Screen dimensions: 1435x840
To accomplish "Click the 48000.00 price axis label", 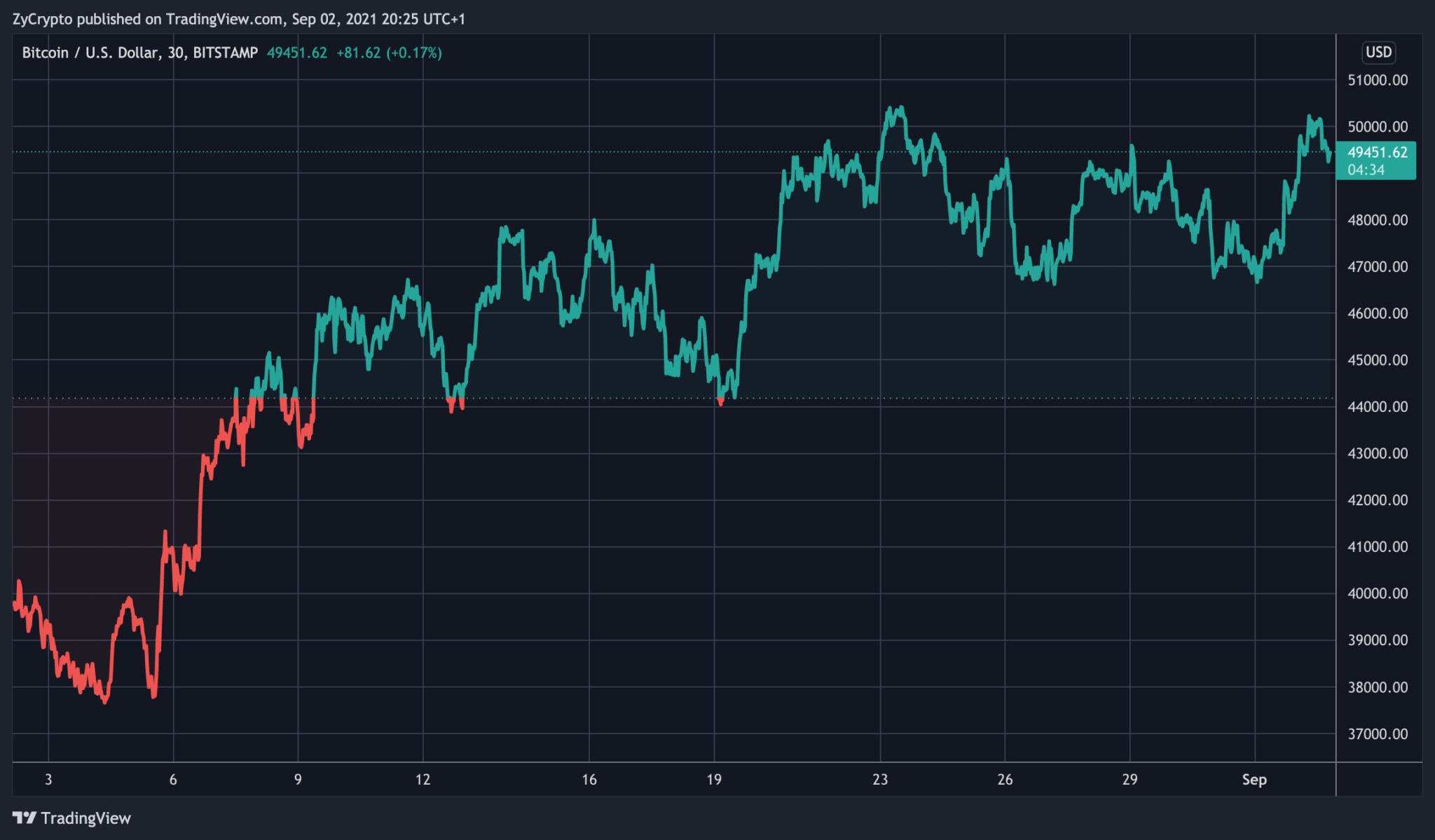I will coord(1378,220).
